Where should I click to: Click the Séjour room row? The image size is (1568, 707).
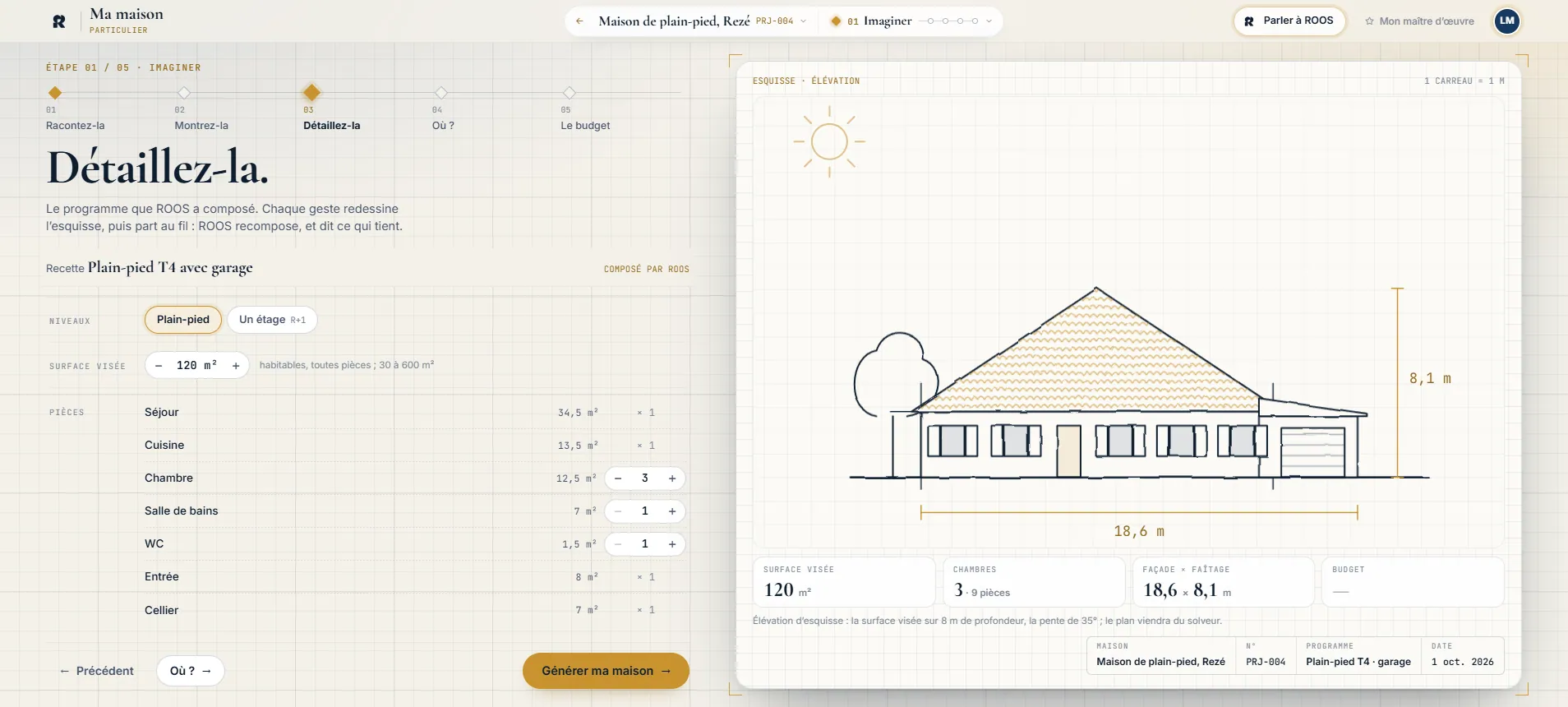pos(415,413)
